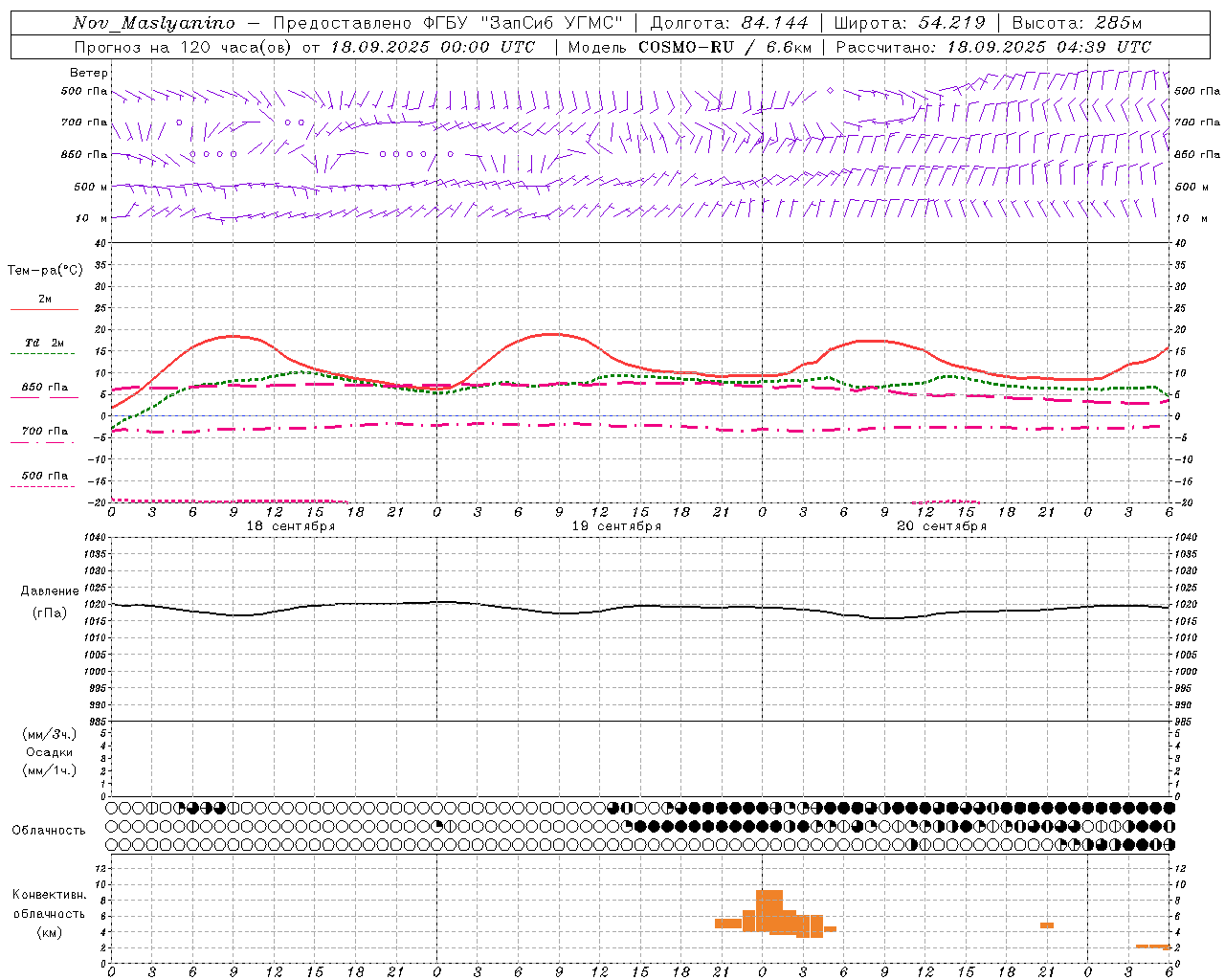Click the '18 сентября' date label
1225x980 pixels.
click(290, 525)
